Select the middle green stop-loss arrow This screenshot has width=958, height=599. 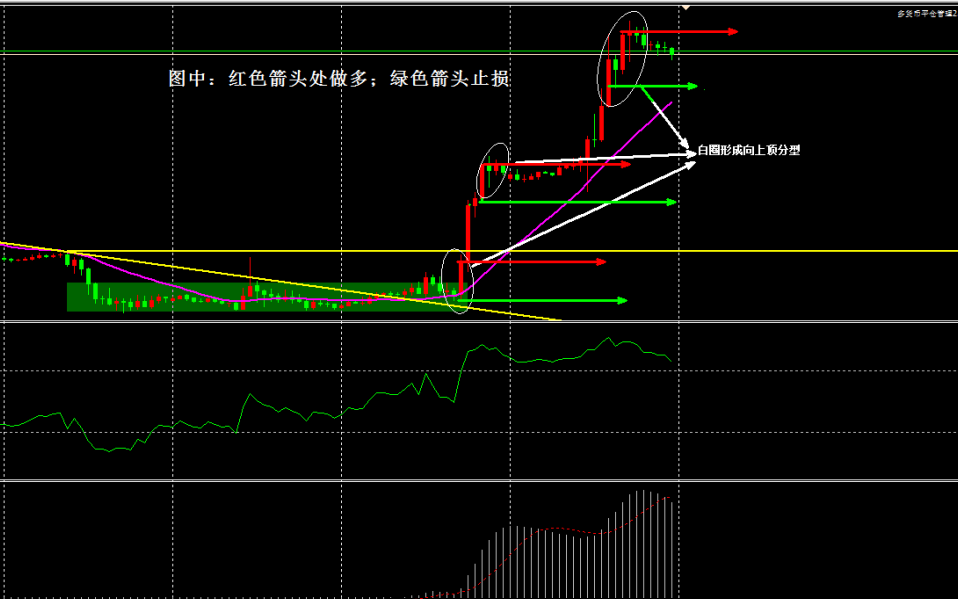(580, 202)
